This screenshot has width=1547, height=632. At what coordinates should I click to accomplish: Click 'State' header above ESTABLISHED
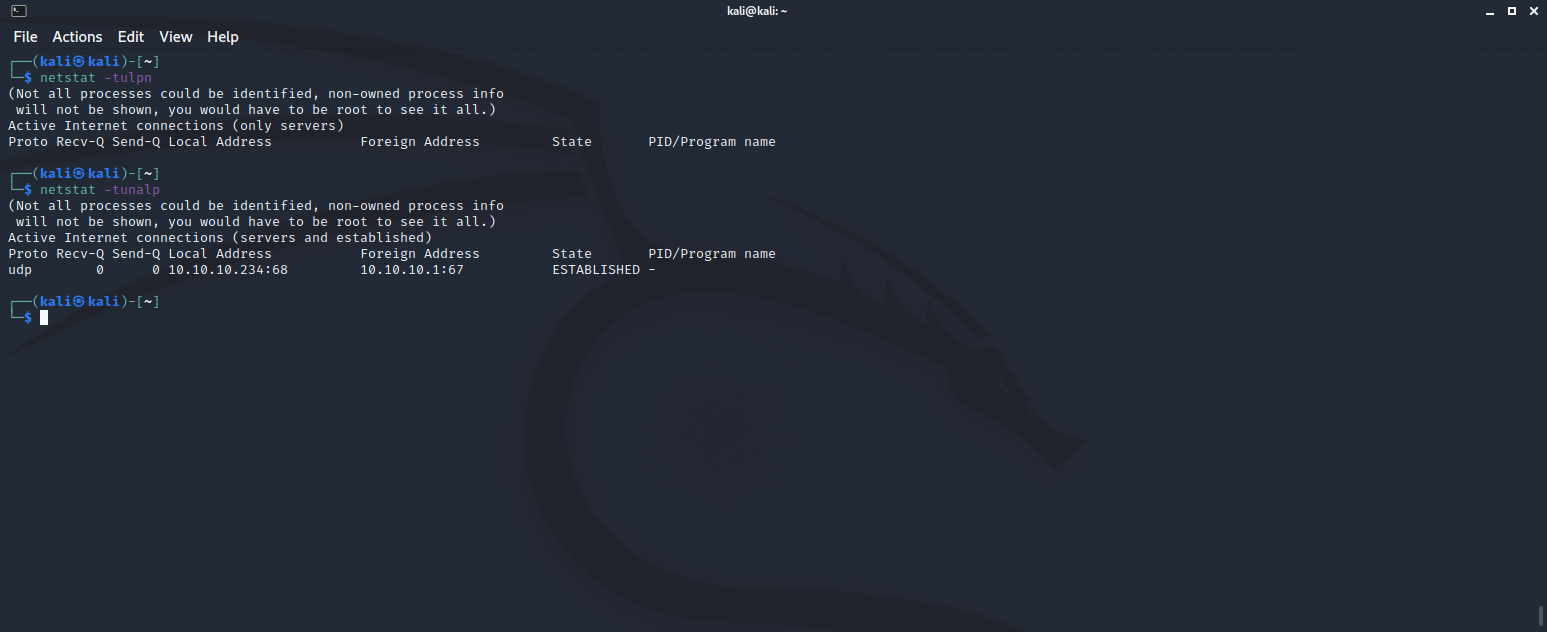click(x=572, y=254)
